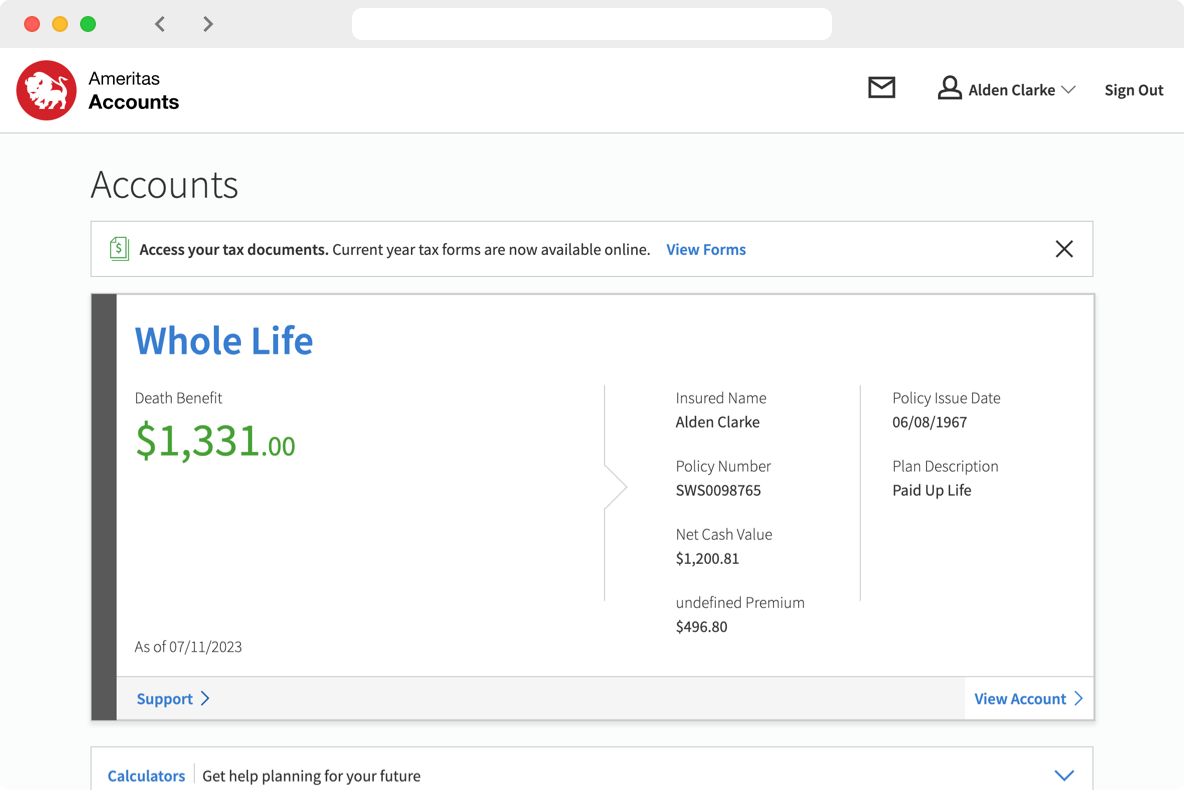Screen dimensions: 1184x790
Task: Click the View Account button
Action: click(1019, 698)
